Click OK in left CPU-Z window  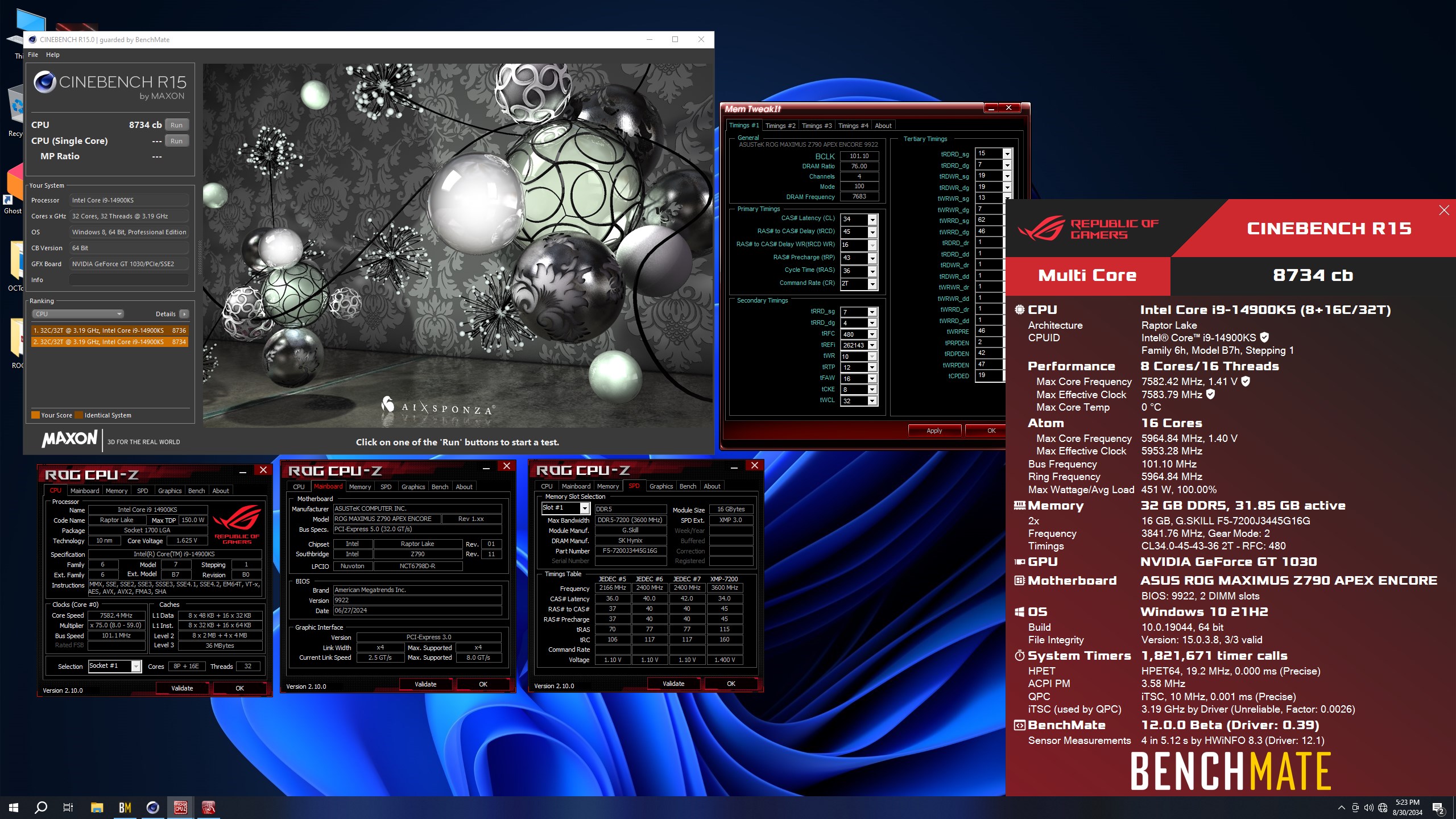(x=239, y=688)
